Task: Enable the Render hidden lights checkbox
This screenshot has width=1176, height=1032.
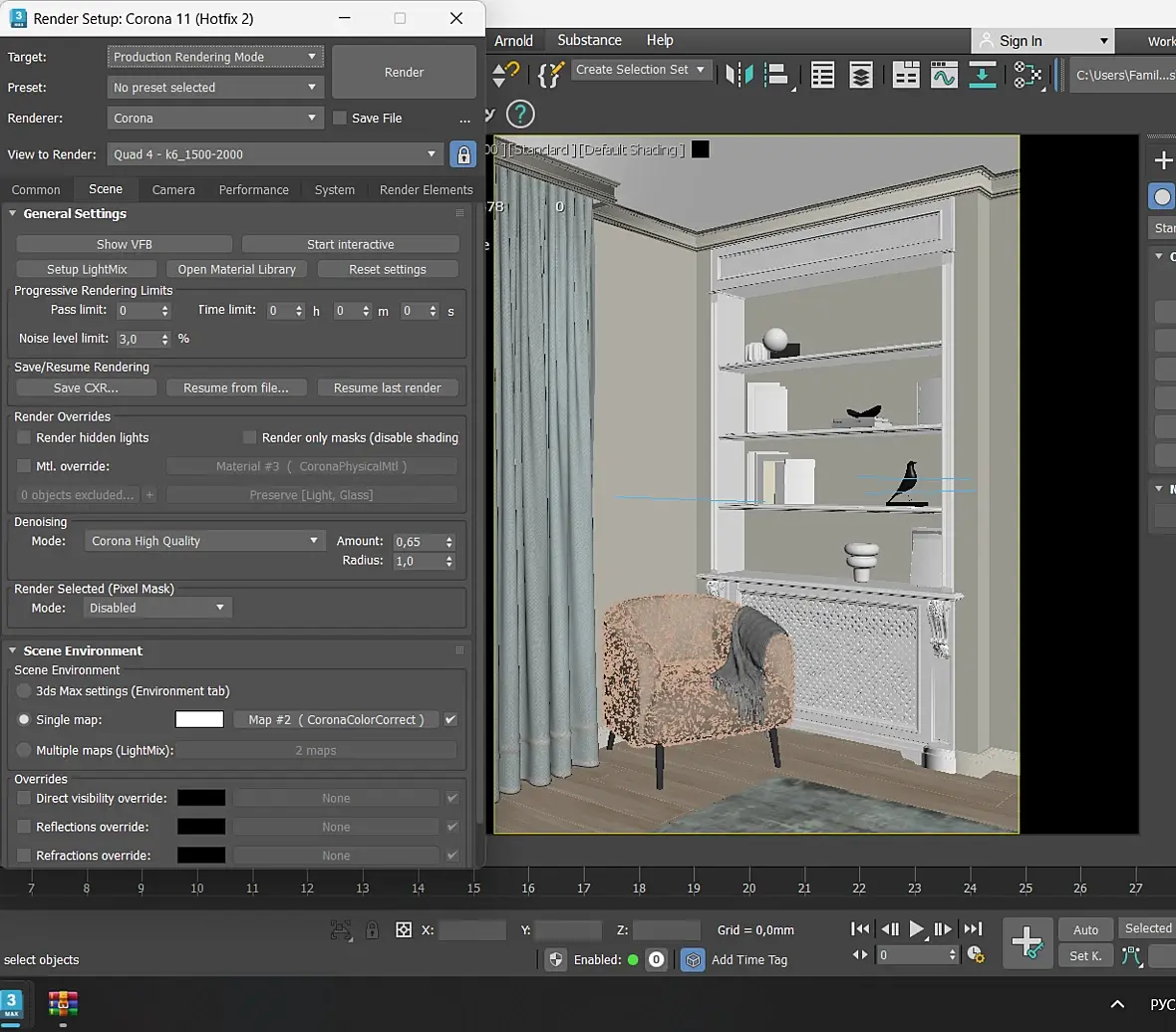Action: [24, 437]
